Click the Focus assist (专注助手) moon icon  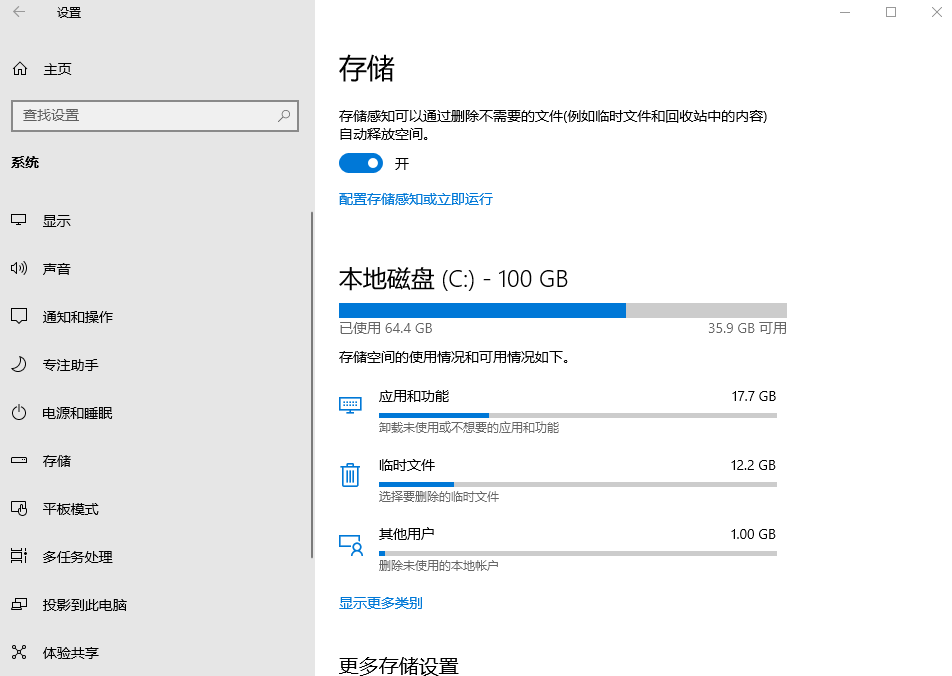click(x=19, y=365)
